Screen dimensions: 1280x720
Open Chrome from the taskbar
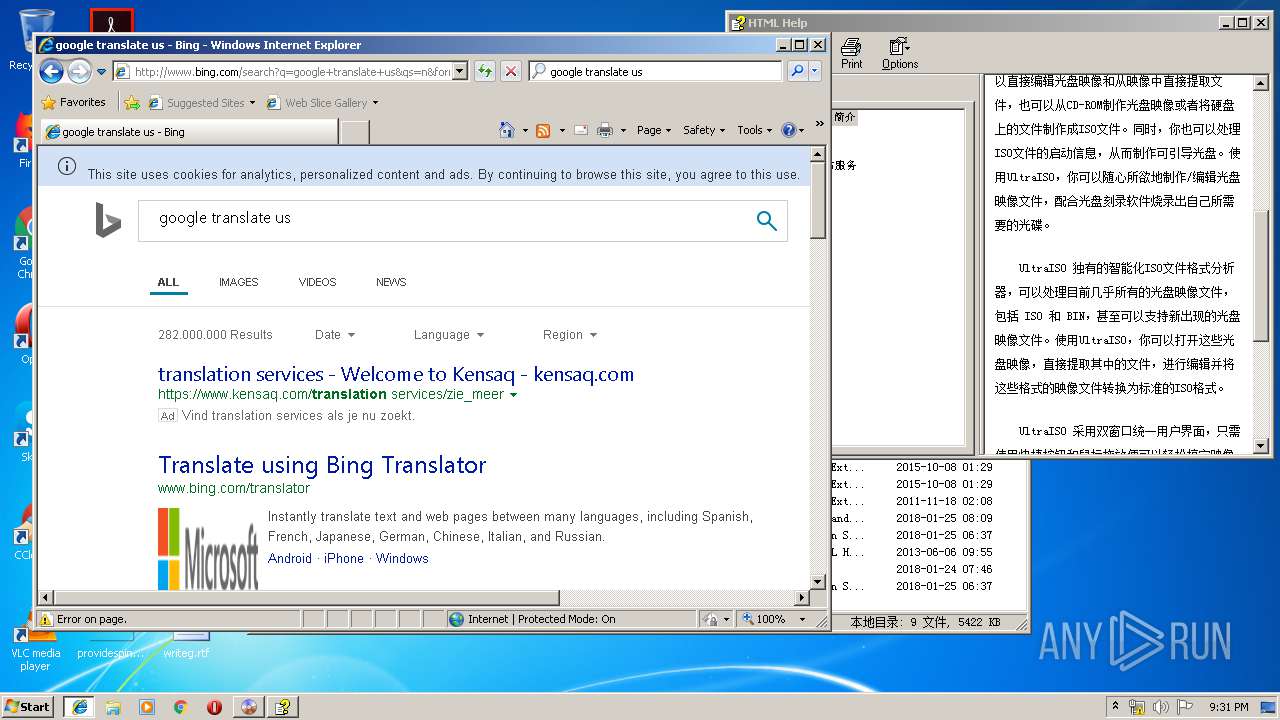pos(180,706)
